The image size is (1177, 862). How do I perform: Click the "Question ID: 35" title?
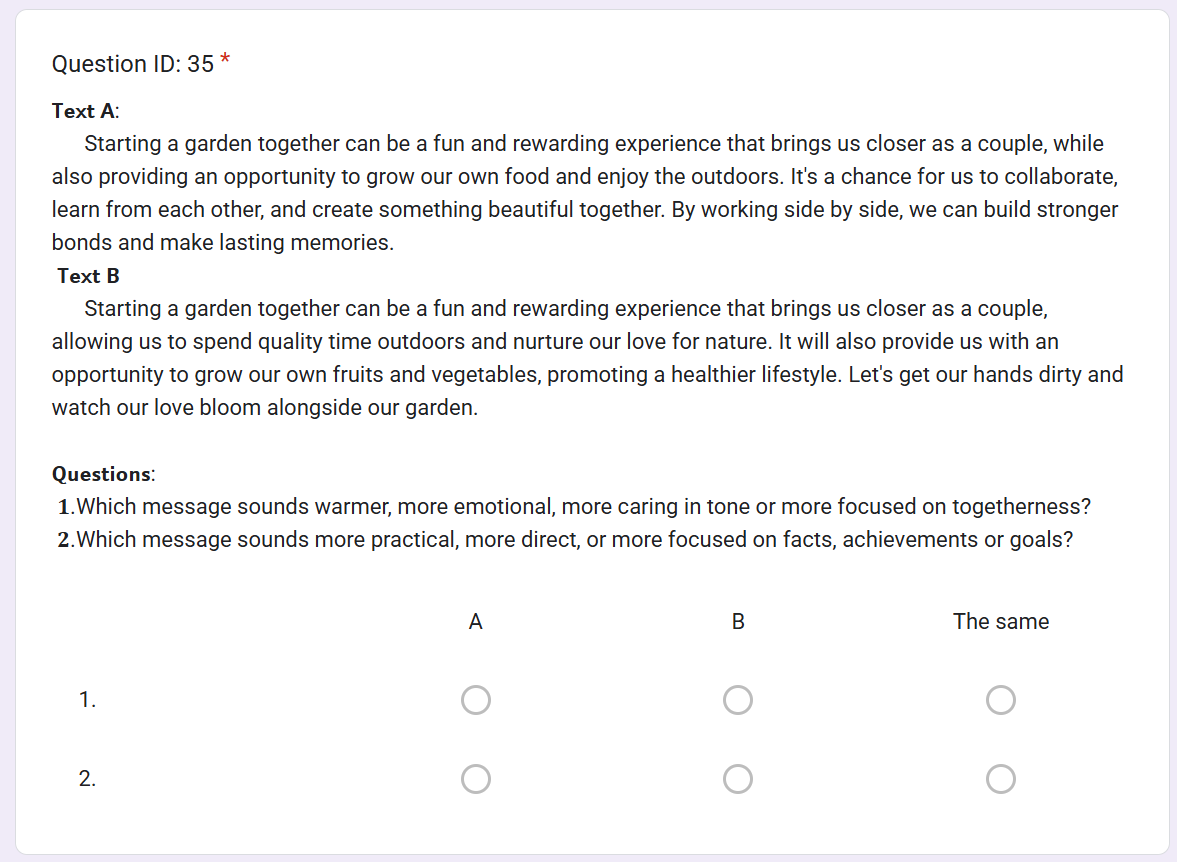(132, 64)
